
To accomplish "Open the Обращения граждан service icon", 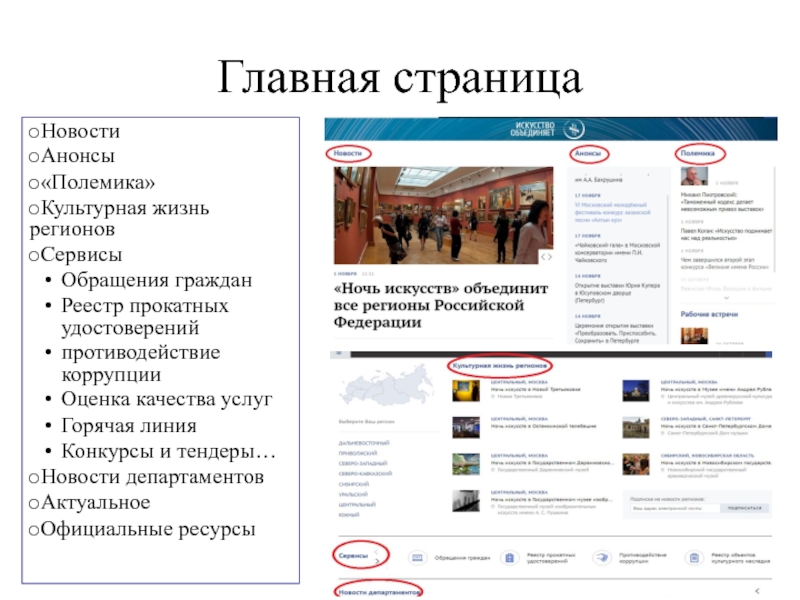I will (416, 557).
